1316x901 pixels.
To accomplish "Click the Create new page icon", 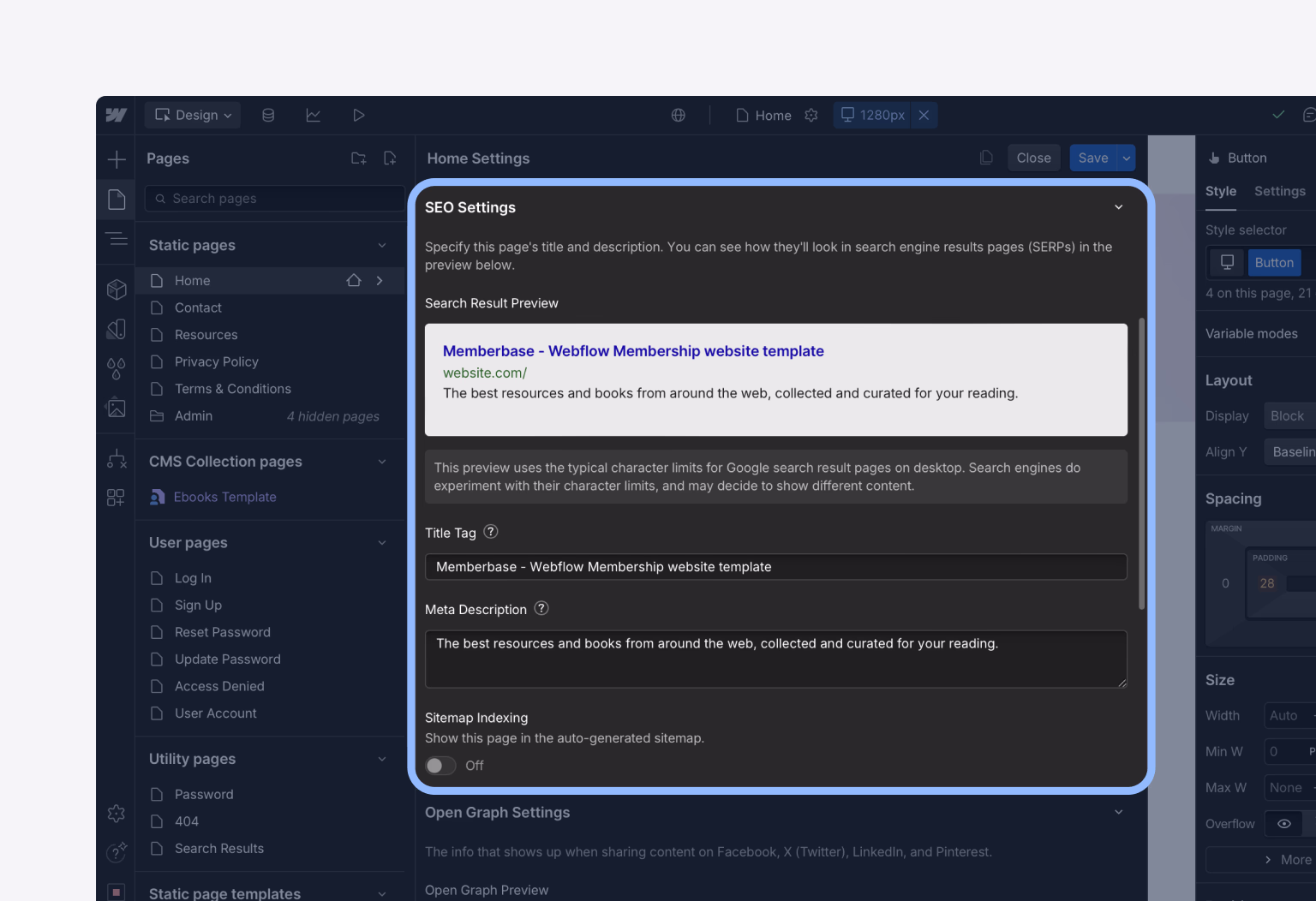I will [390, 158].
